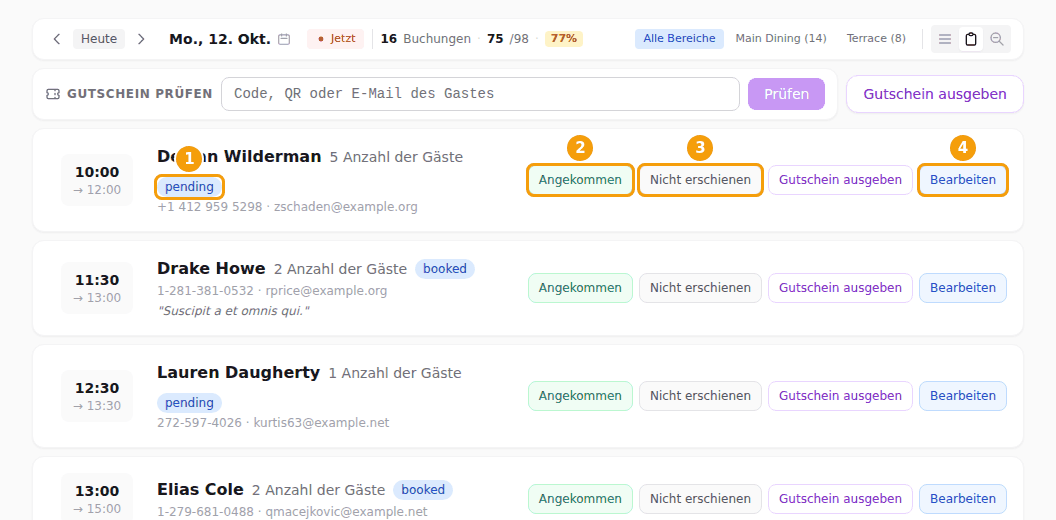Mark Drake Howe as Angekommen
The width and height of the screenshot is (1056, 520).
click(x=580, y=288)
